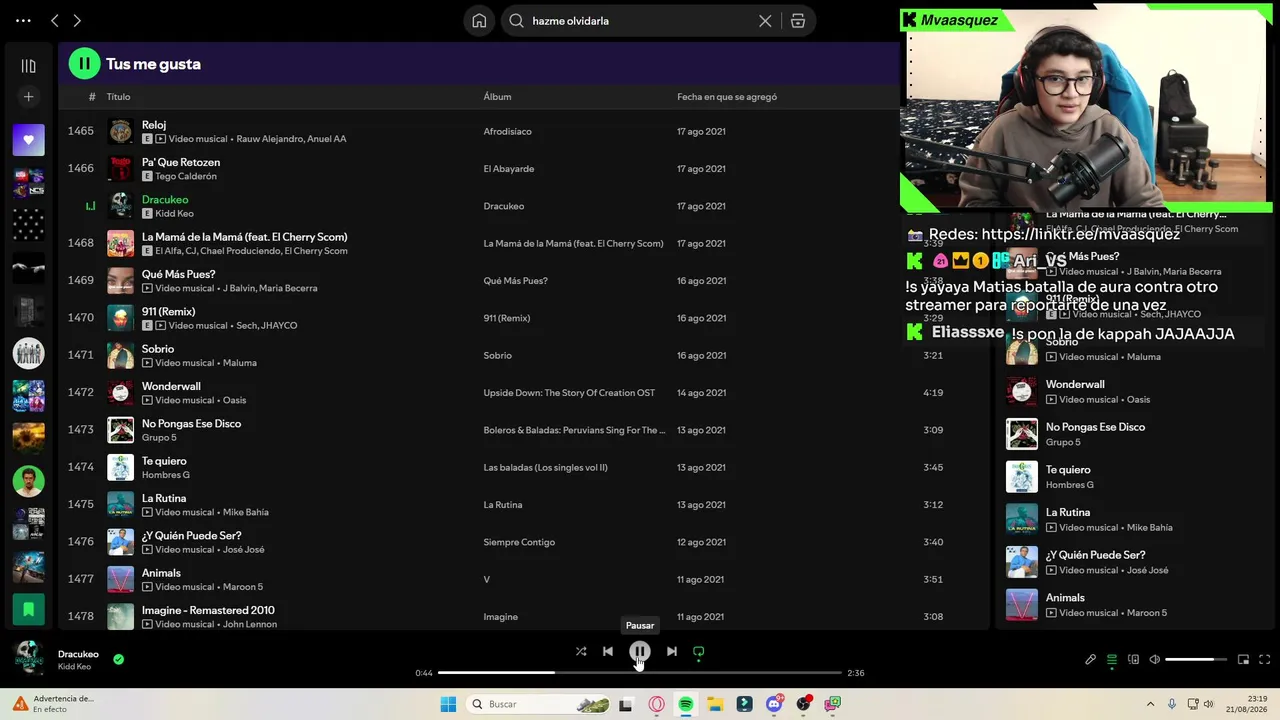This screenshot has width=1280, height=720.
Task: Enter full screen mode
Action: pos(1265,660)
